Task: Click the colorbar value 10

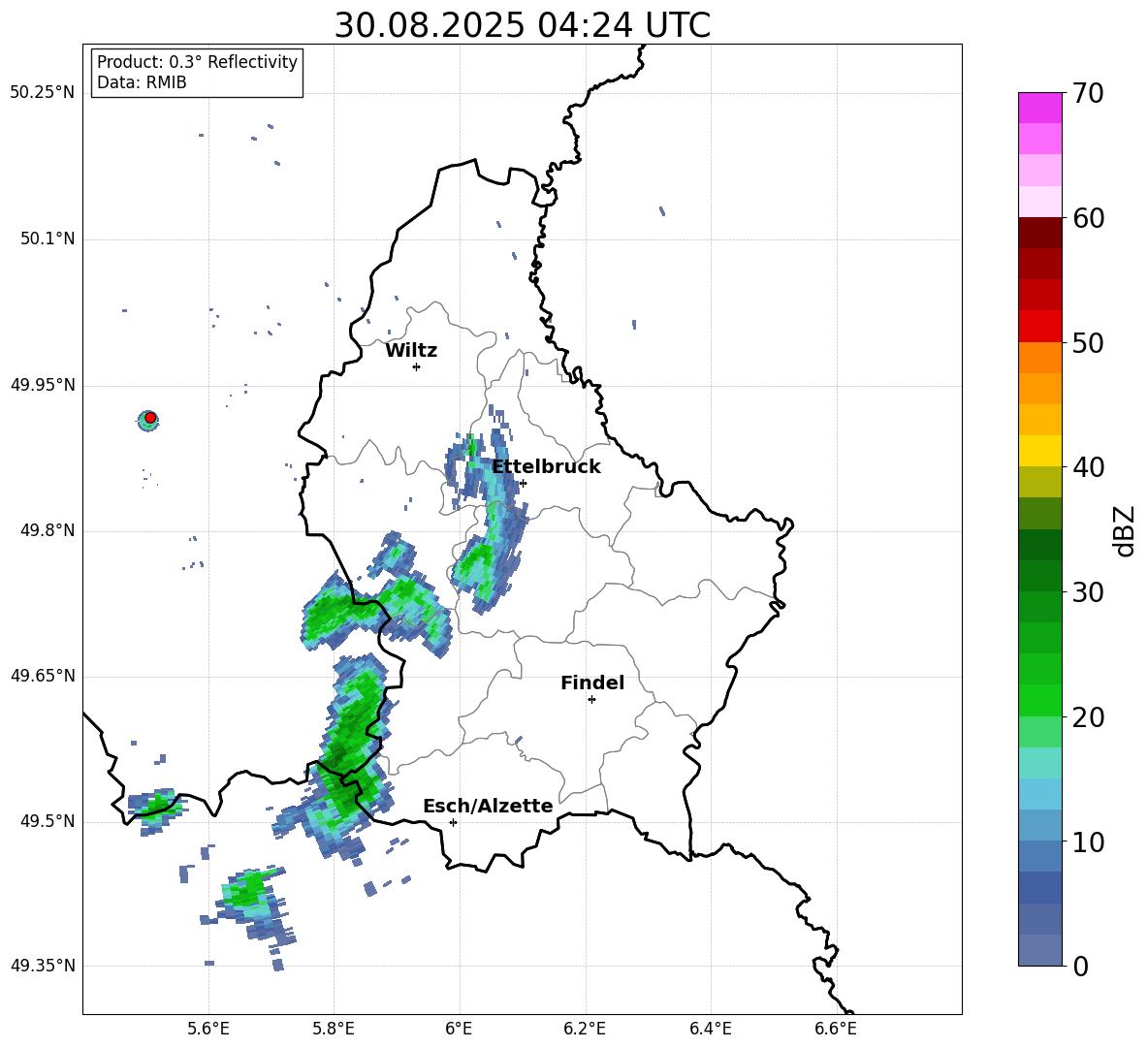Action: click(1089, 842)
